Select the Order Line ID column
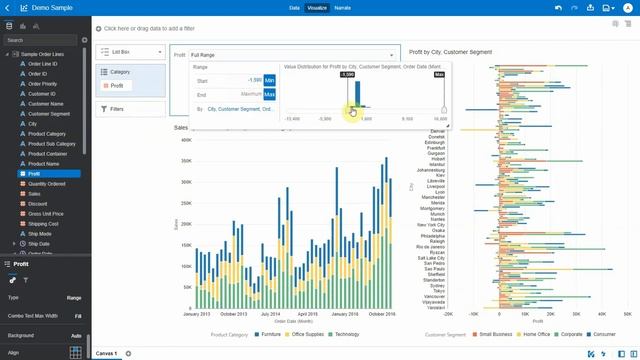This screenshot has height=360, width=640. 43,64
